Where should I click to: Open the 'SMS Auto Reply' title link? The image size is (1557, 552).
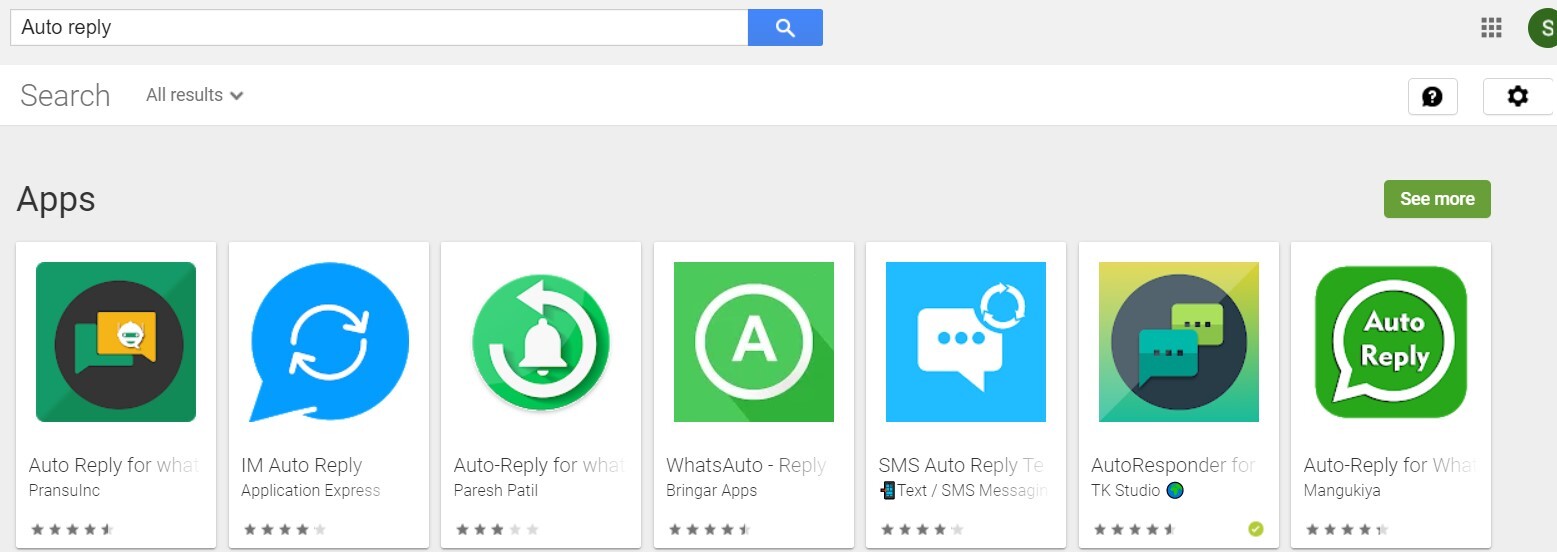pos(962,465)
